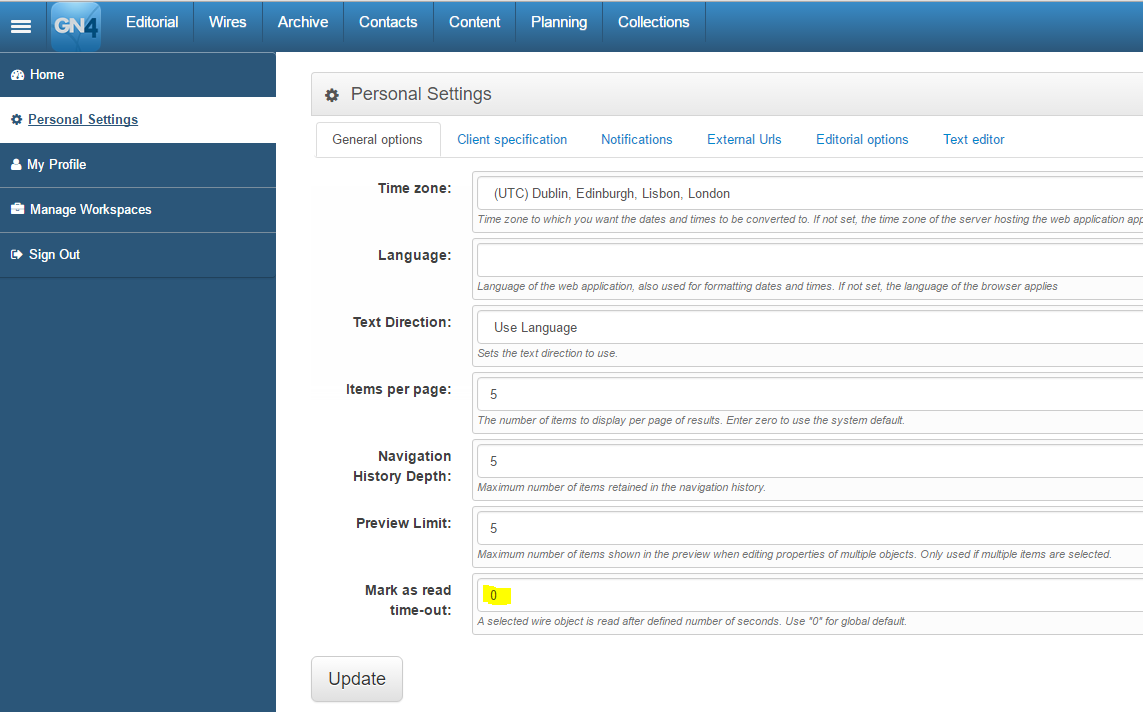Open the Personal Settings sidebar link
1143x712 pixels.
coord(82,120)
